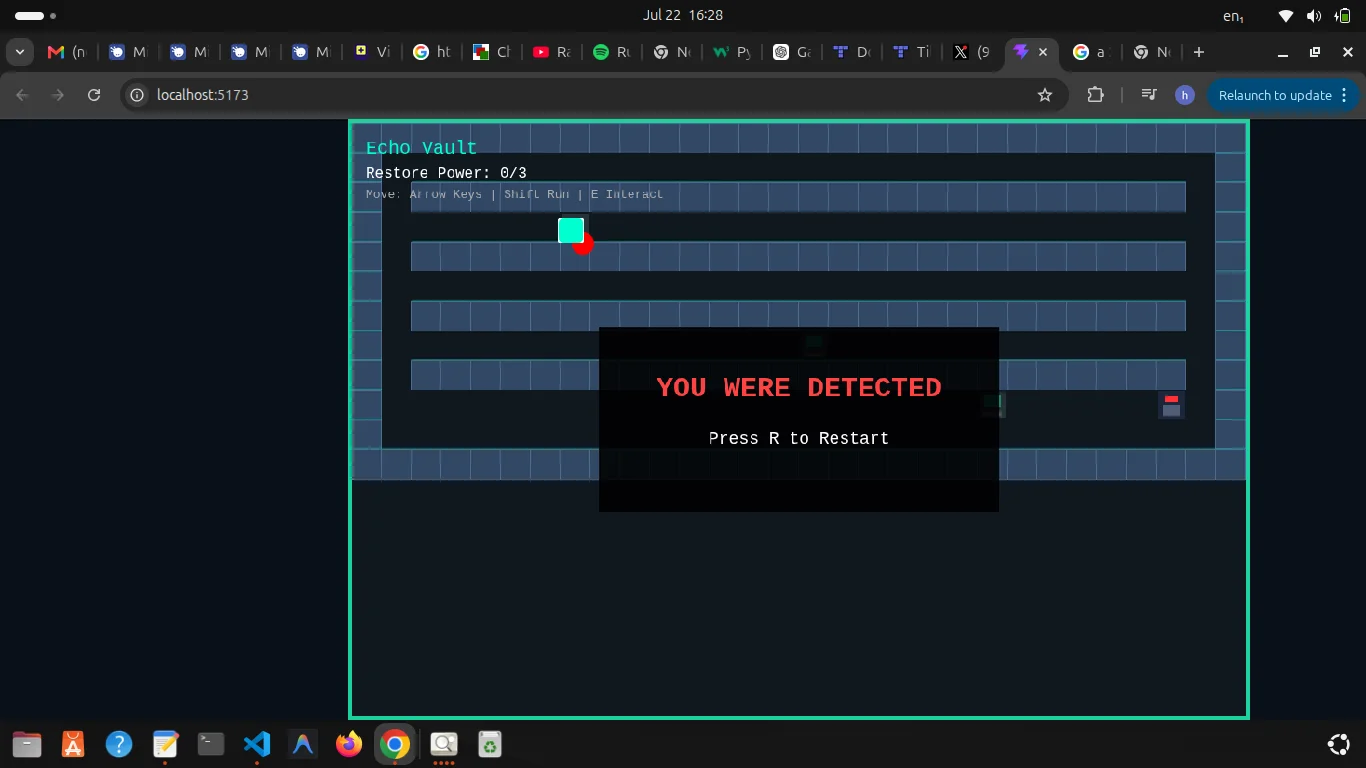View site information icon

(x=138, y=95)
